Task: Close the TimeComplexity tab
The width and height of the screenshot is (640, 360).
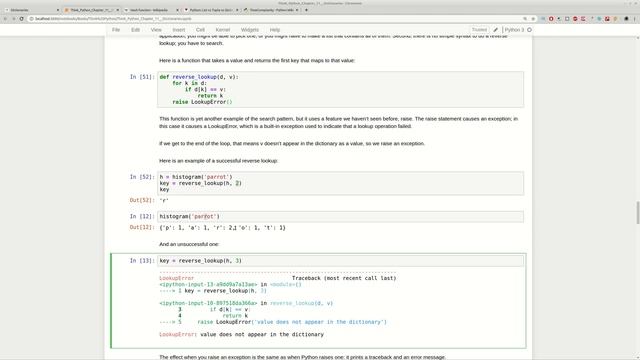Action: point(297,10)
